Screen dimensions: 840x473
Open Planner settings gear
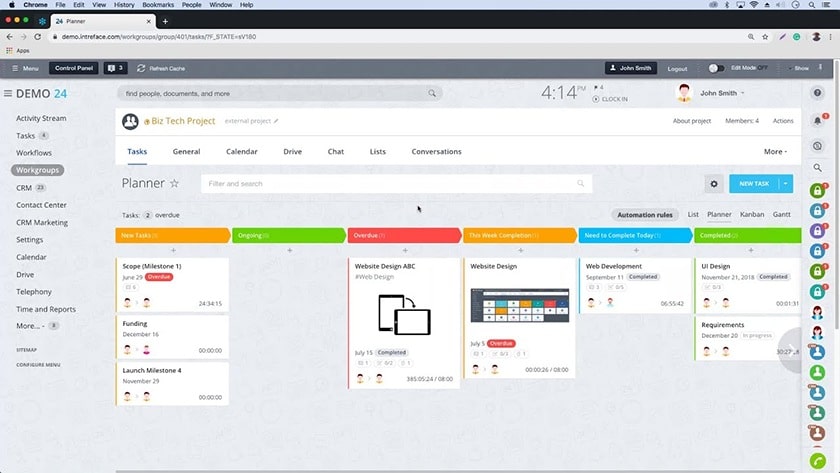click(714, 184)
